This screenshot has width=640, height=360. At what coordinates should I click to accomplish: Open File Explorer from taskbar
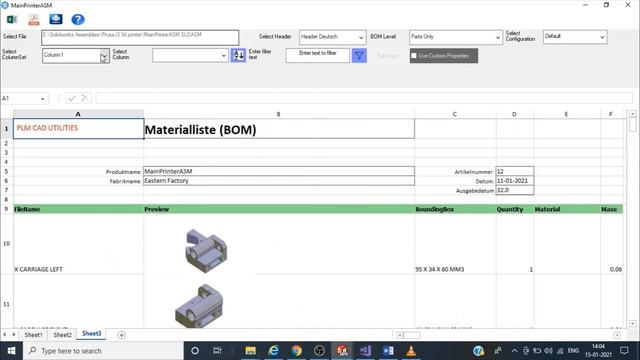[x=250, y=351]
